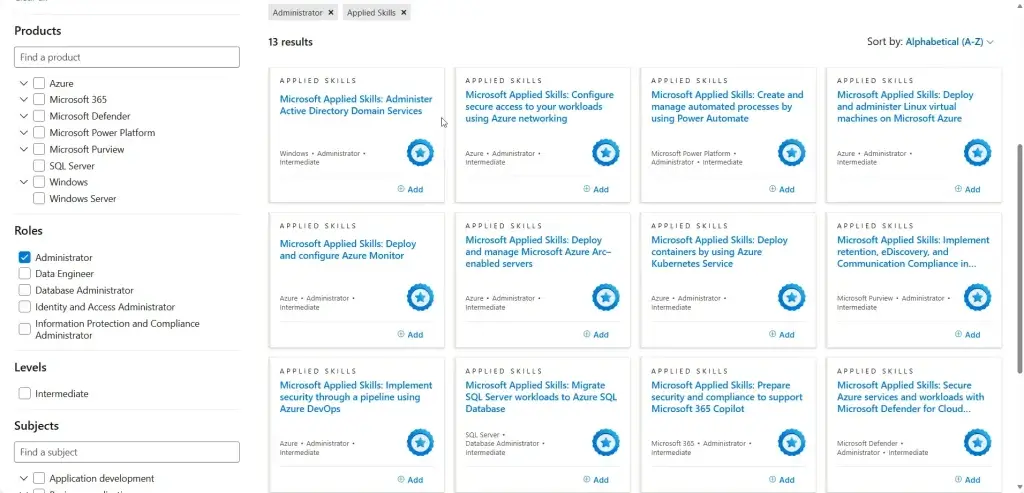Add the Azure DevOps pipeline security skill
Image resolution: width=1024 pixels, height=493 pixels.
pos(410,479)
